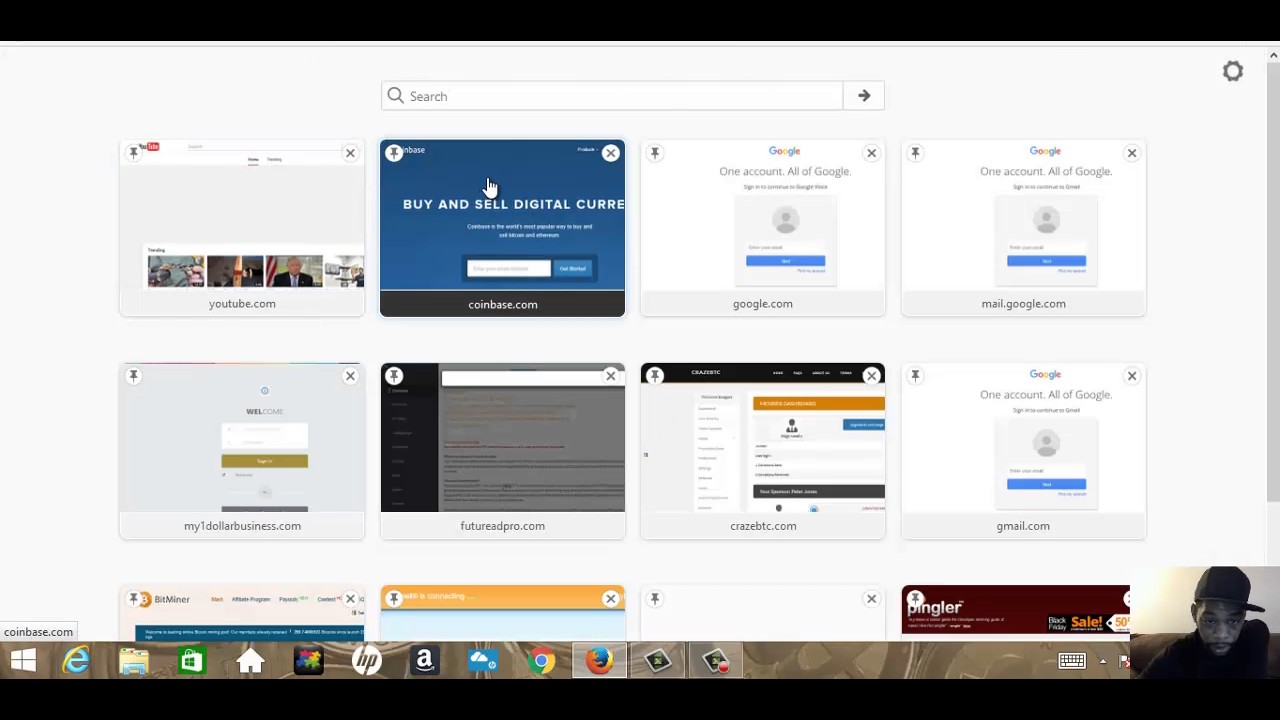The height and width of the screenshot is (720, 1280).
Task: Open the Windows Store taskbar icon
Action: click(x=192, y=660)
